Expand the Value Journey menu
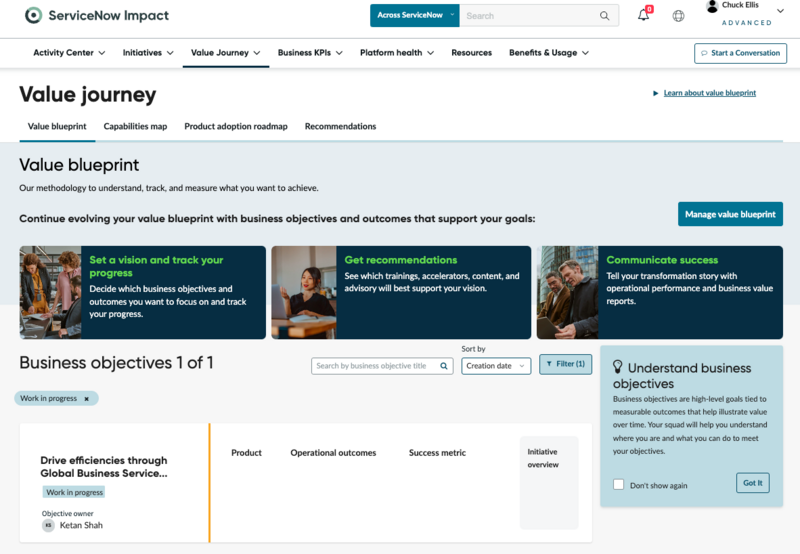This screenshot has width=800, height=554. pos(226,53)
